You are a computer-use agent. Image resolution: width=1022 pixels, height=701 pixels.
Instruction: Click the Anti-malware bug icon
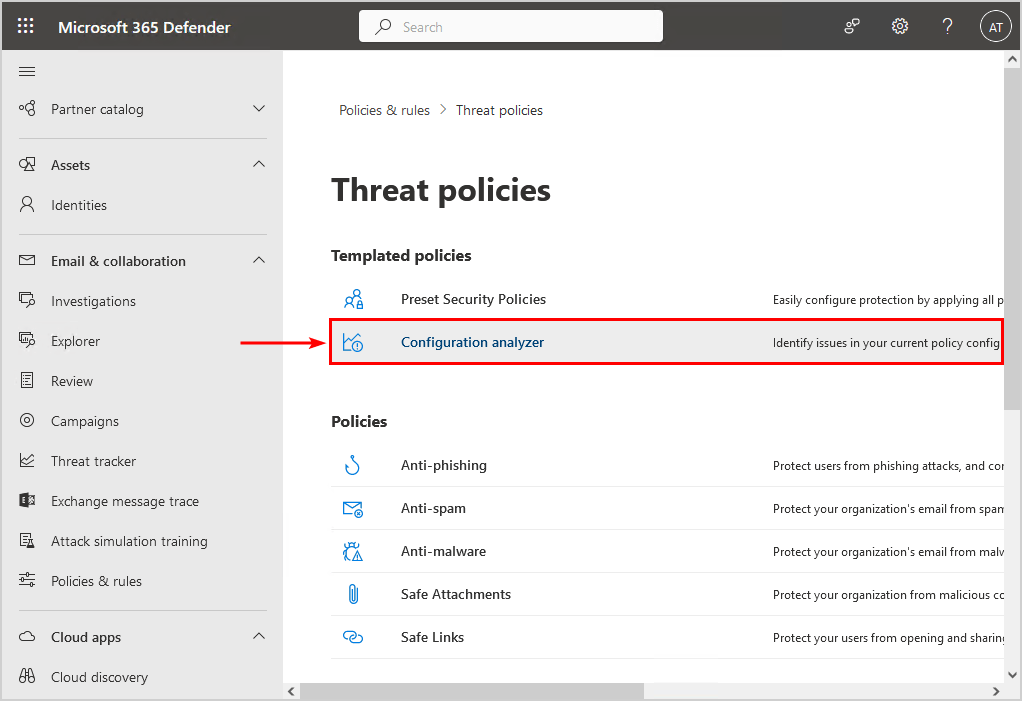tap(352, 551)
